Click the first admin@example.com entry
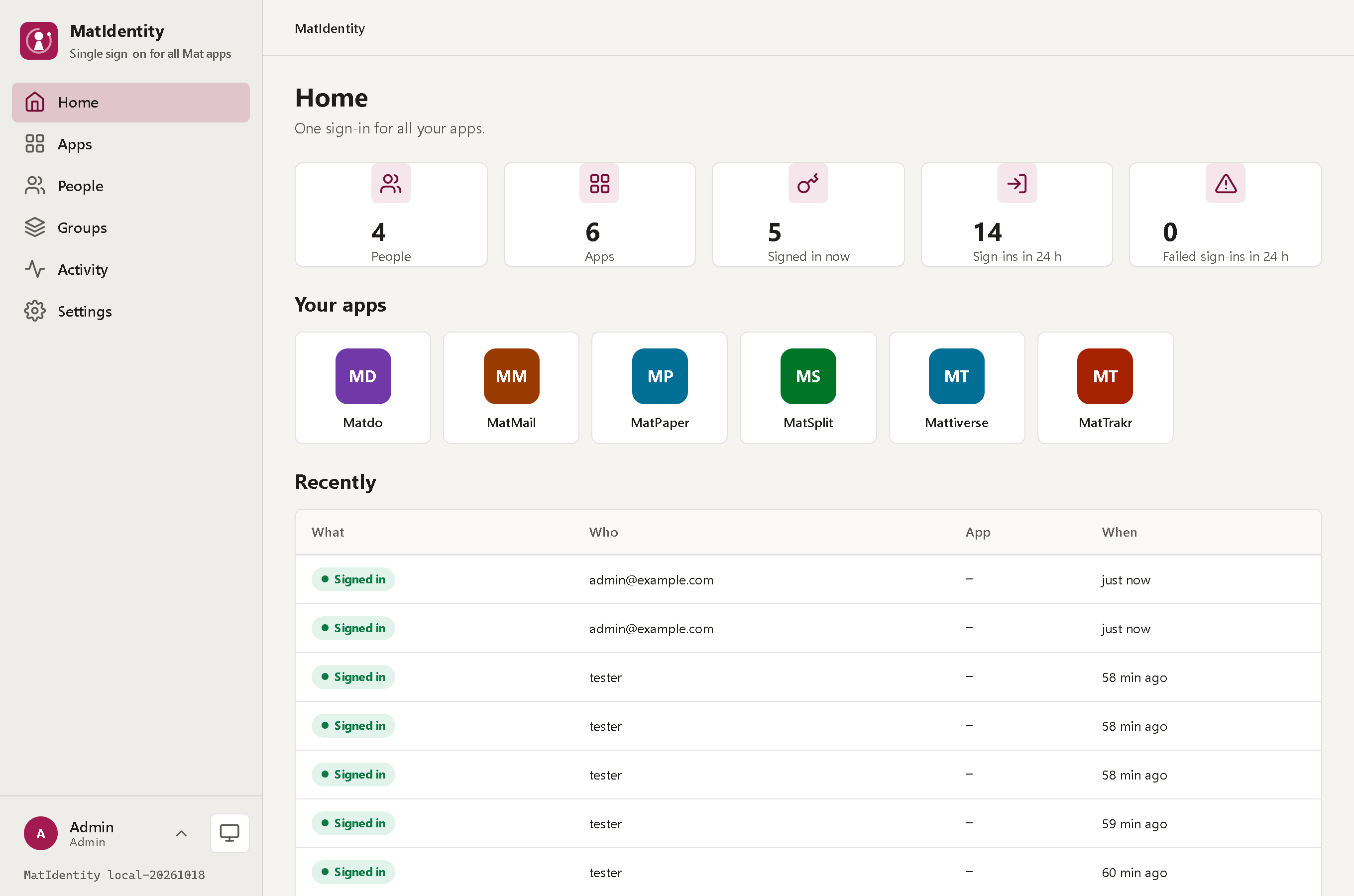 651,579
